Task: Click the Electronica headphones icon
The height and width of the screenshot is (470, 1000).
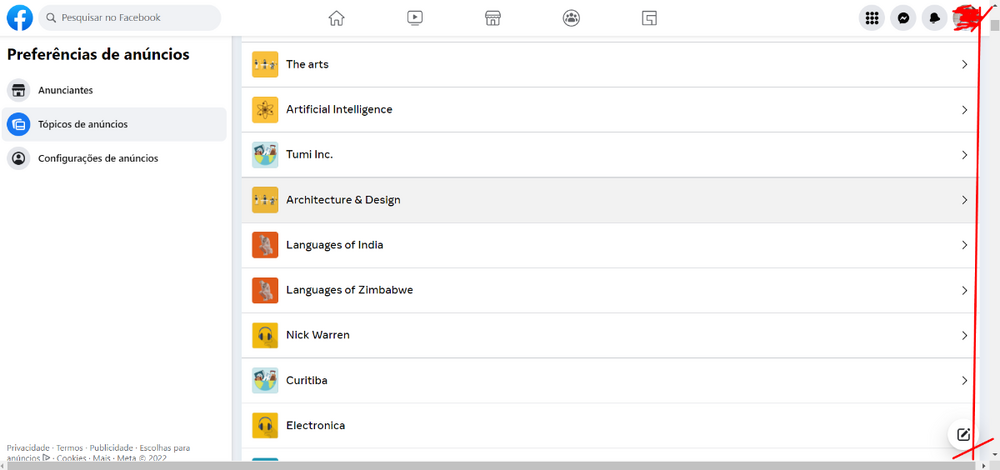Action: click(265, 425)
